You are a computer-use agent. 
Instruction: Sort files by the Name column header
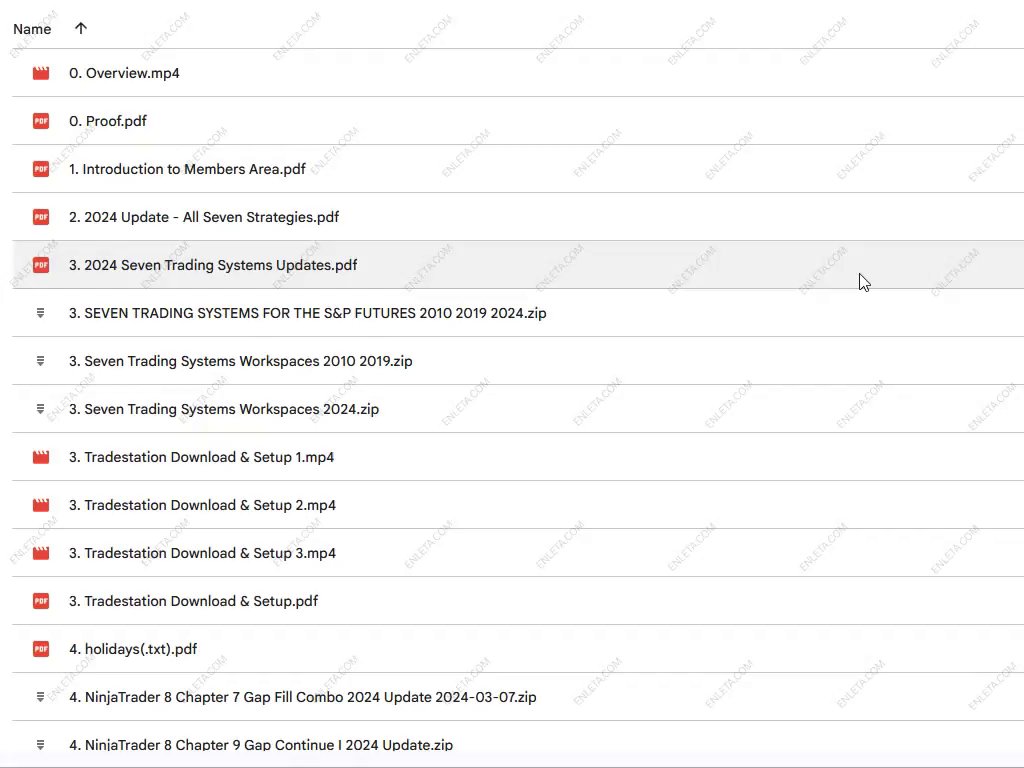tap(32, 29)
